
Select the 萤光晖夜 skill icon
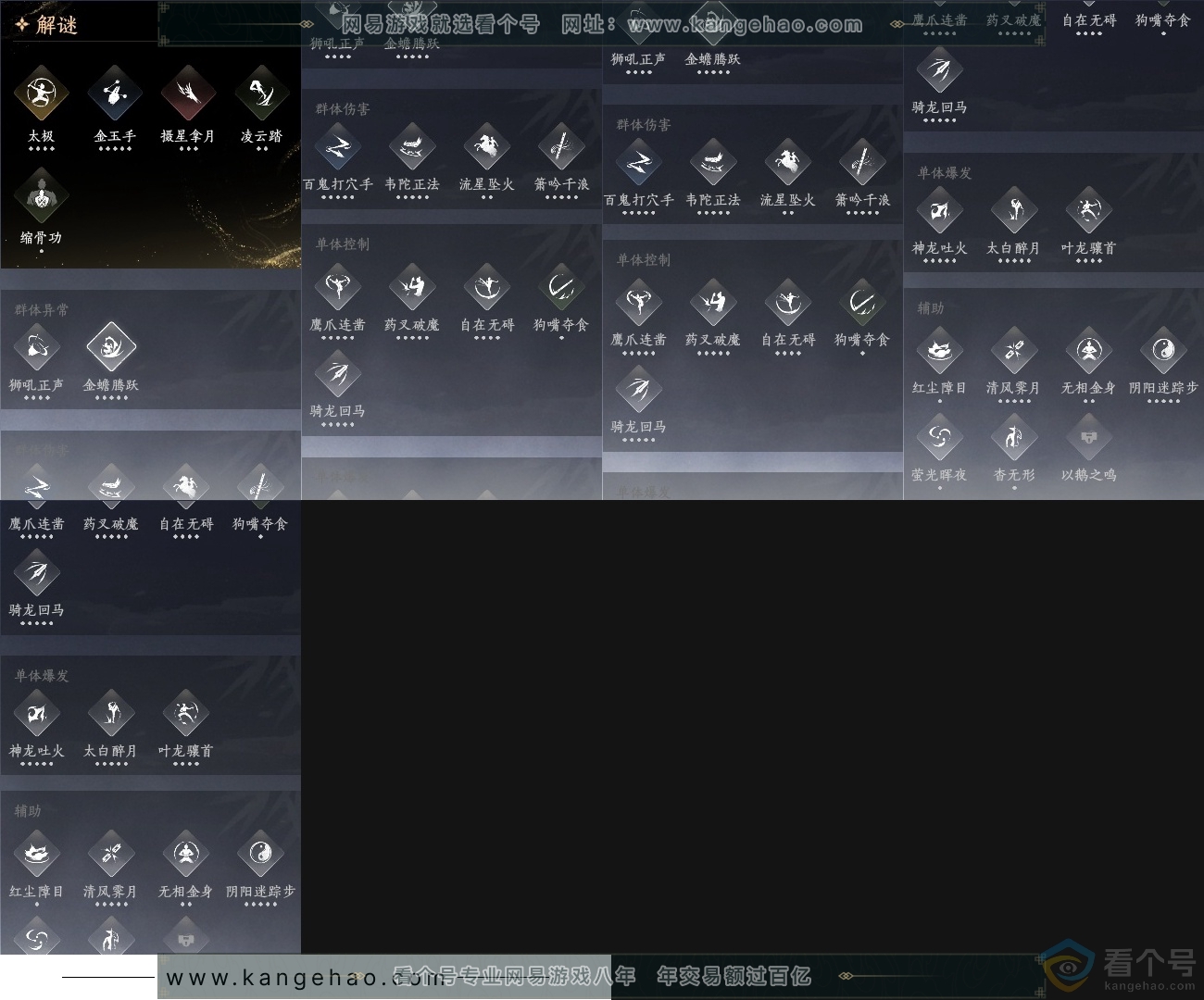click(x=939, y=436)
